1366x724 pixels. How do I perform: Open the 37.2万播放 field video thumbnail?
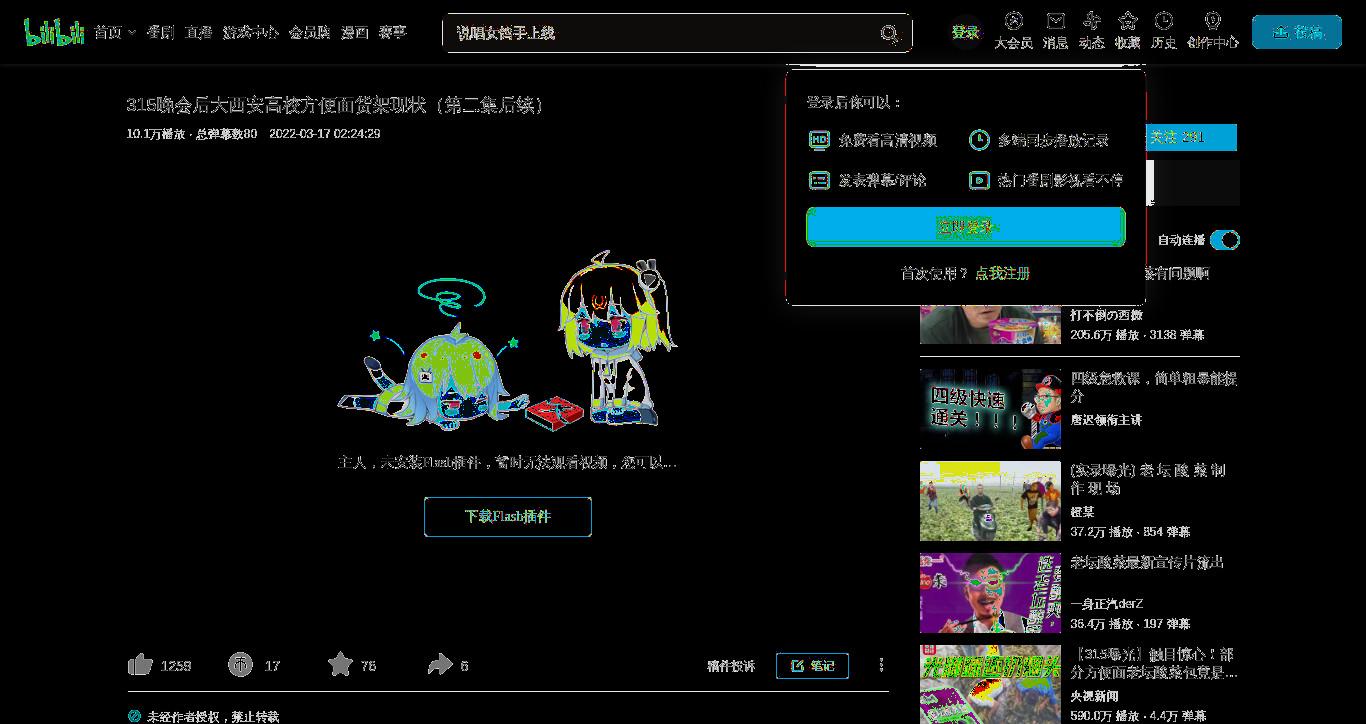990,501
